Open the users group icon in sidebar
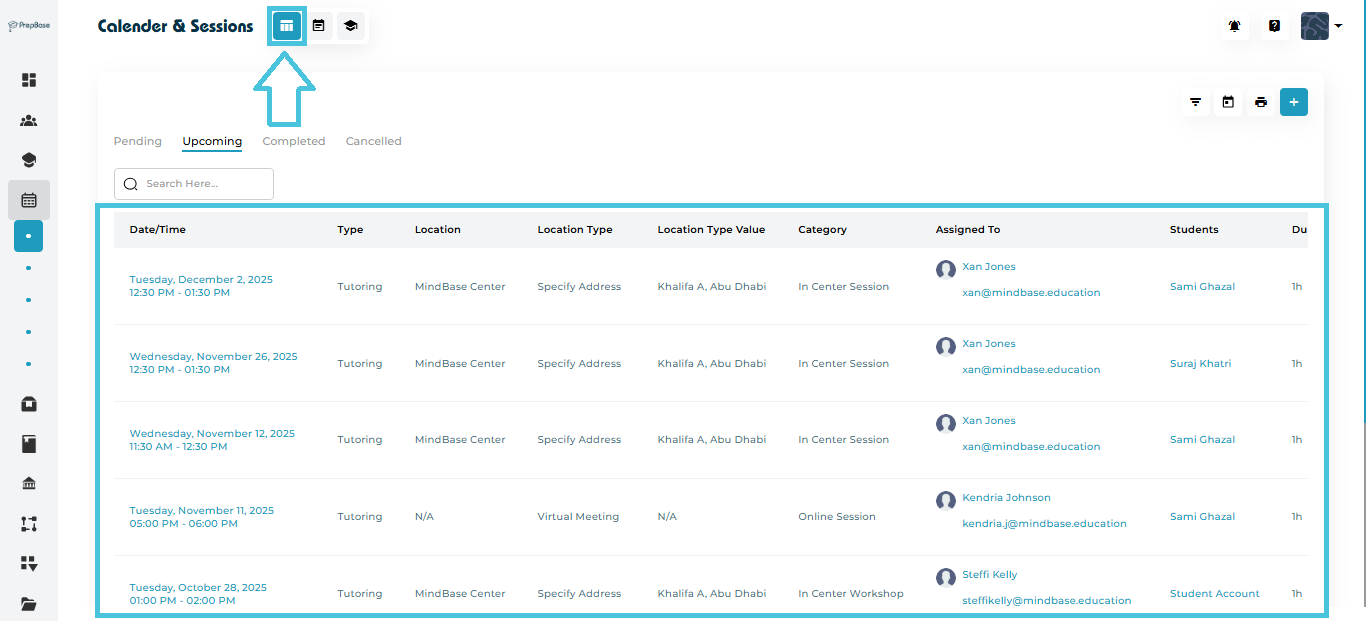This screenshot has width=1366, height=621. point(29,121)
